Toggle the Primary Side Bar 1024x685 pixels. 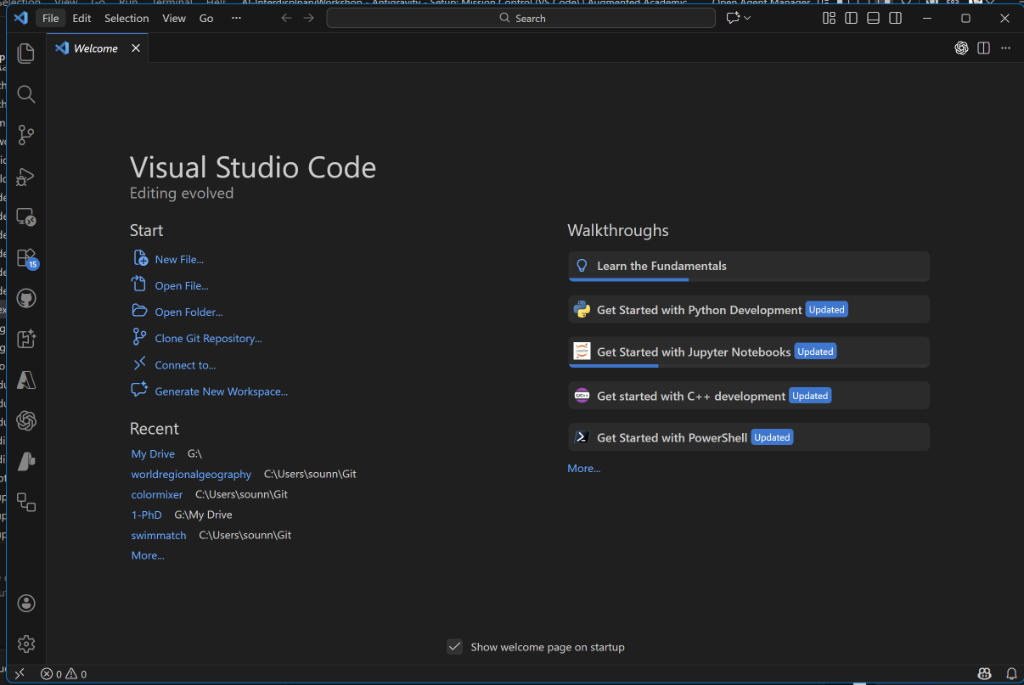851,18
